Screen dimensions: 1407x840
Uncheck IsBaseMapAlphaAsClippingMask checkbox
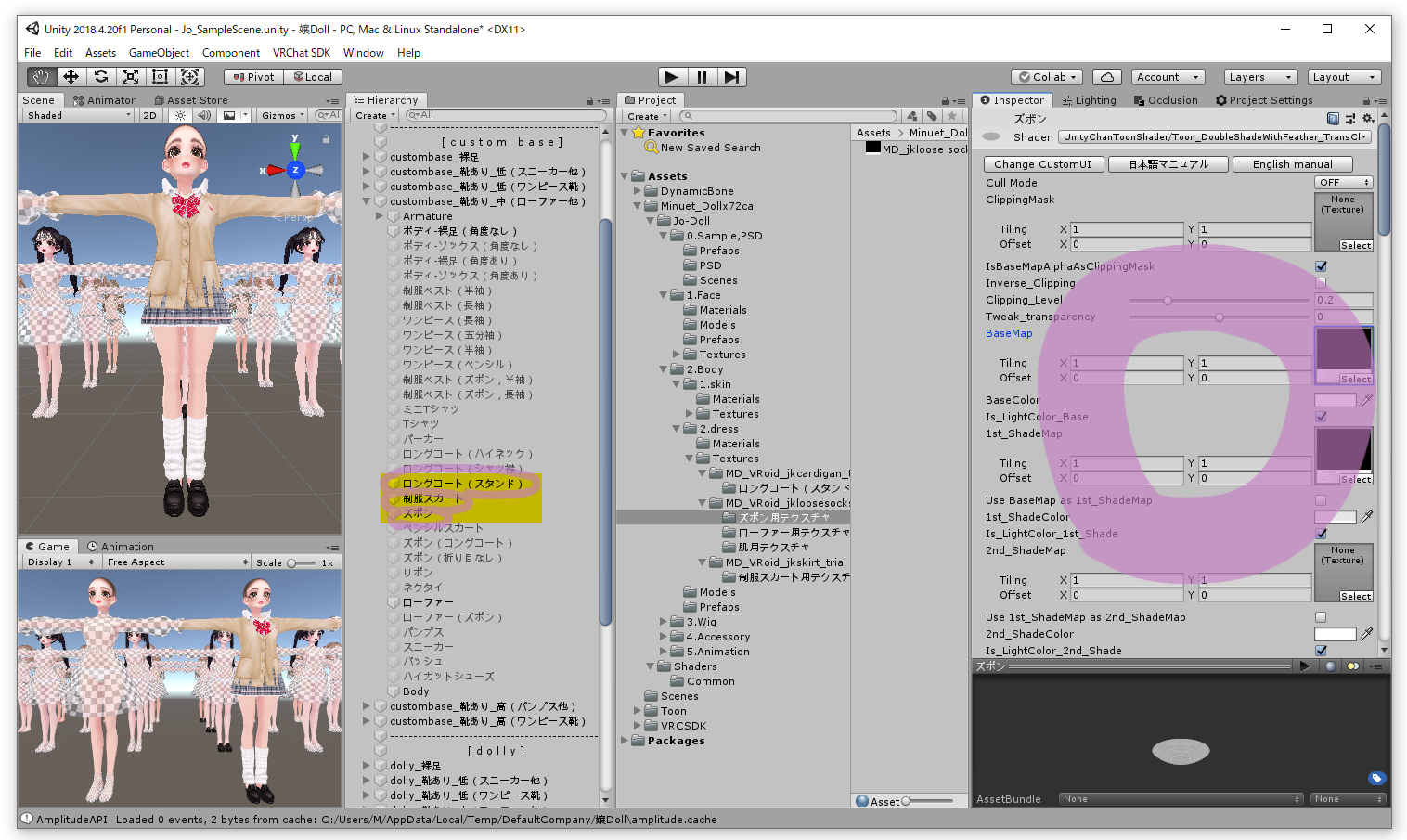(1321, 266)
